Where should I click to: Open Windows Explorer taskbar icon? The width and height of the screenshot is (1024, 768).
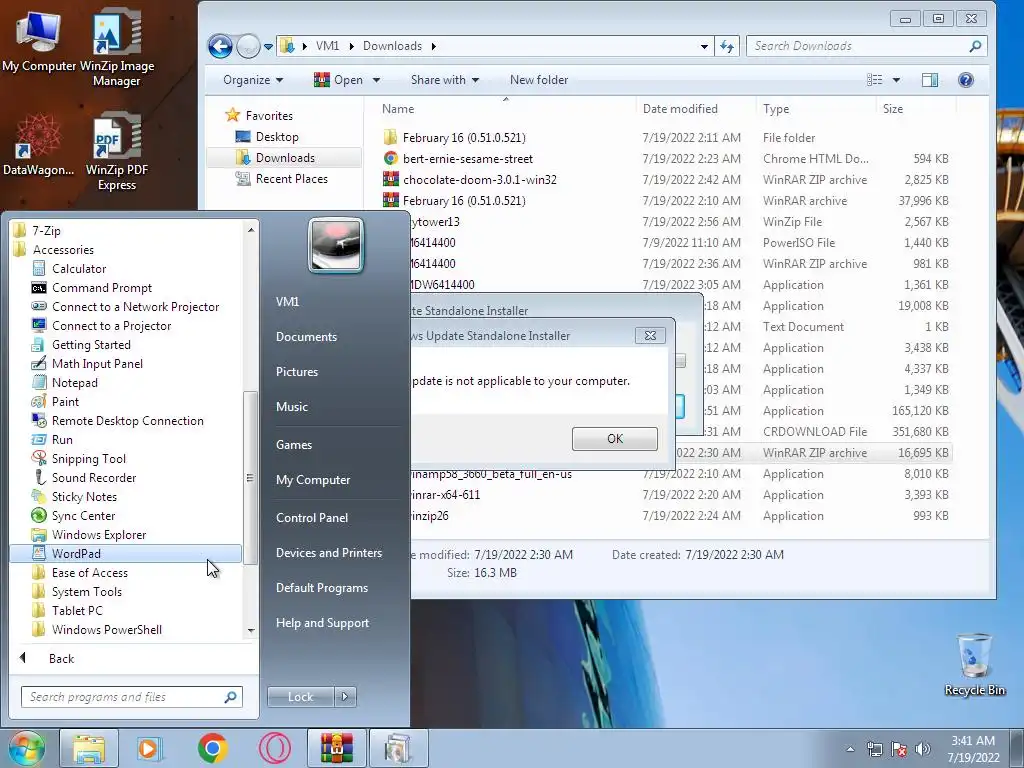tap(89, 748)
